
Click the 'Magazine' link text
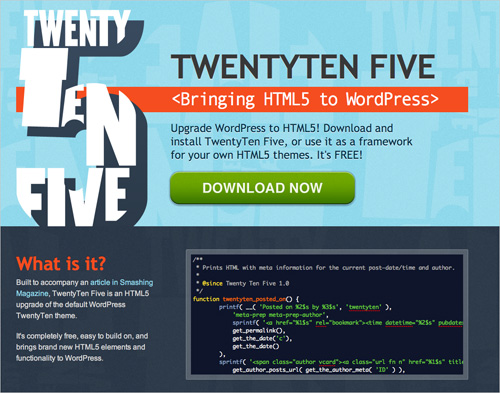[32, 294]
